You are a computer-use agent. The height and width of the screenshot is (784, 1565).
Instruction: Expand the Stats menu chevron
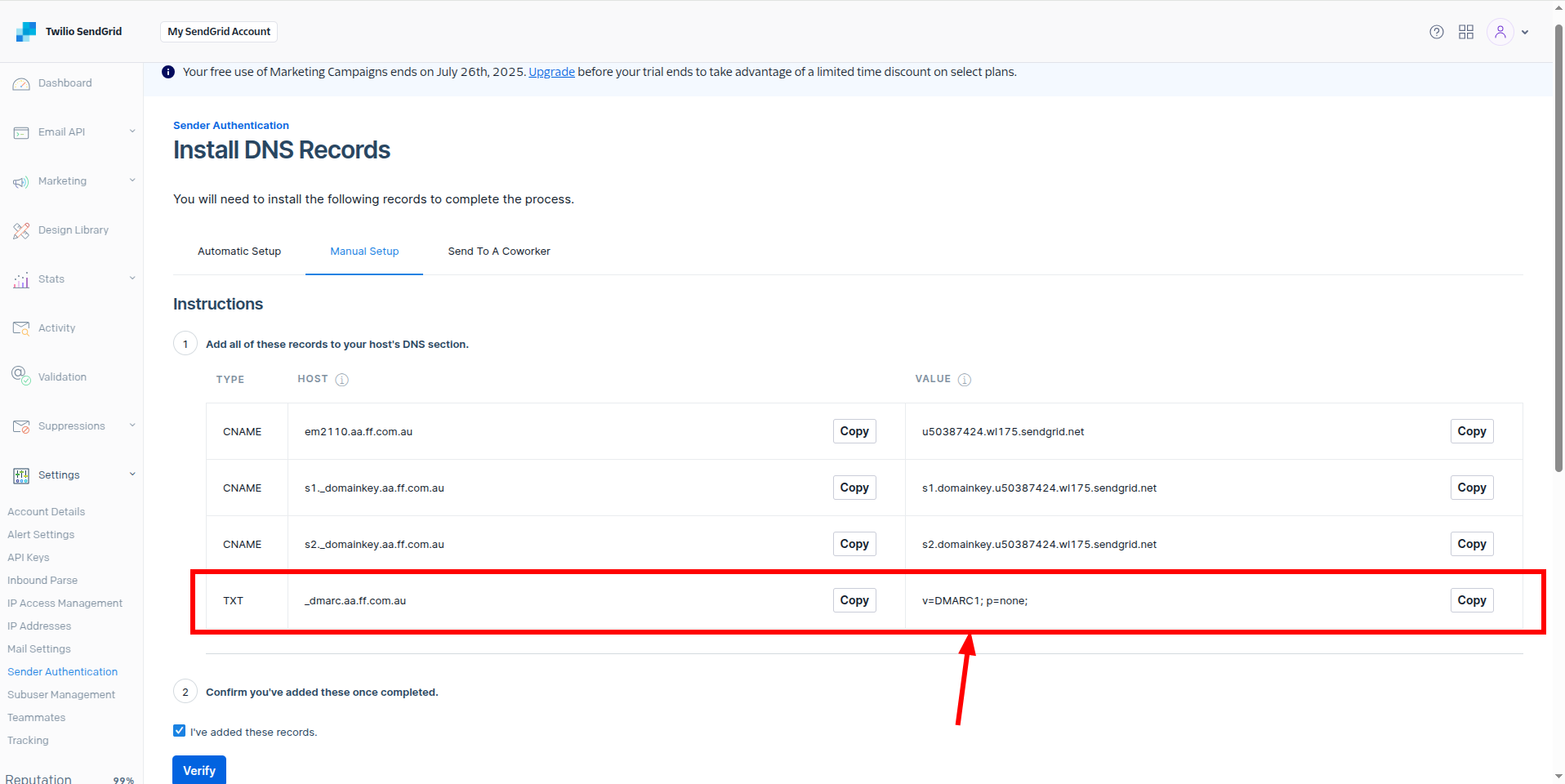132,278
